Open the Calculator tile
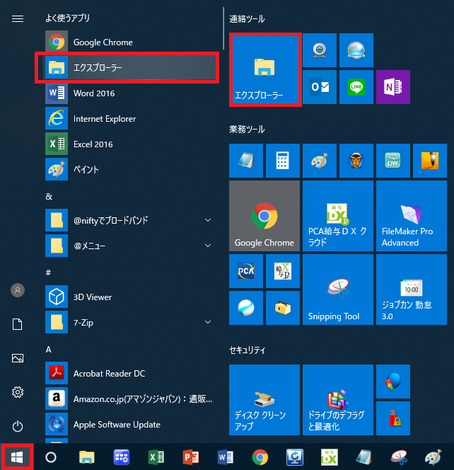This screenshot has width=454, height=470. point(283,161)
